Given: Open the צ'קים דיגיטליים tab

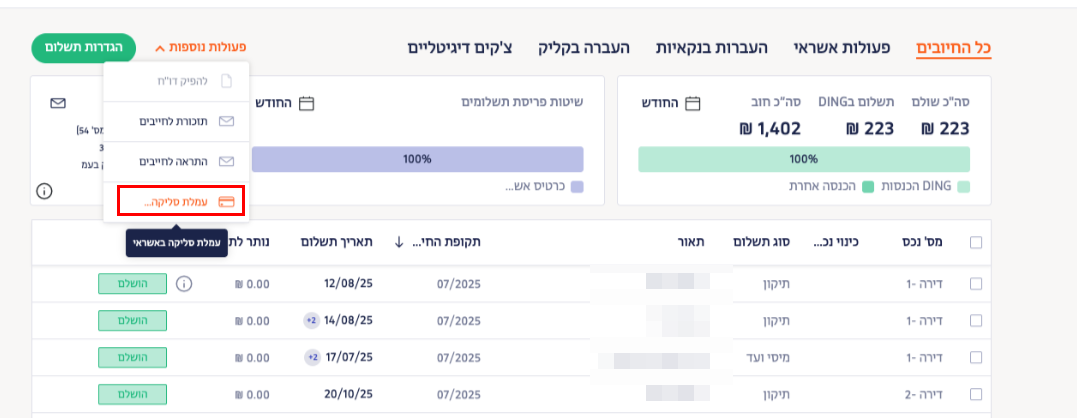Looking at the screenshot, I should click(x=461, y=47).
